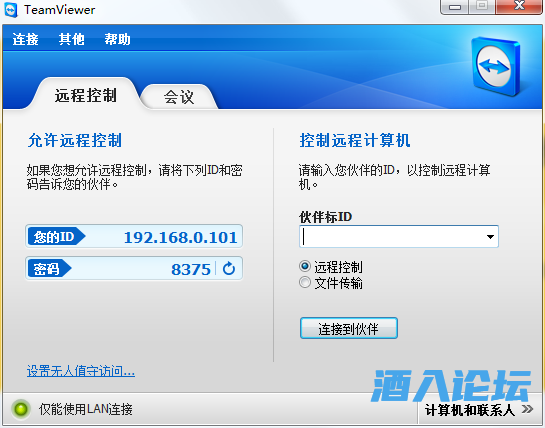545x428 pixels.
Task: Expand the 计算机和联系人 panel
Action: (x=480, y=410)
